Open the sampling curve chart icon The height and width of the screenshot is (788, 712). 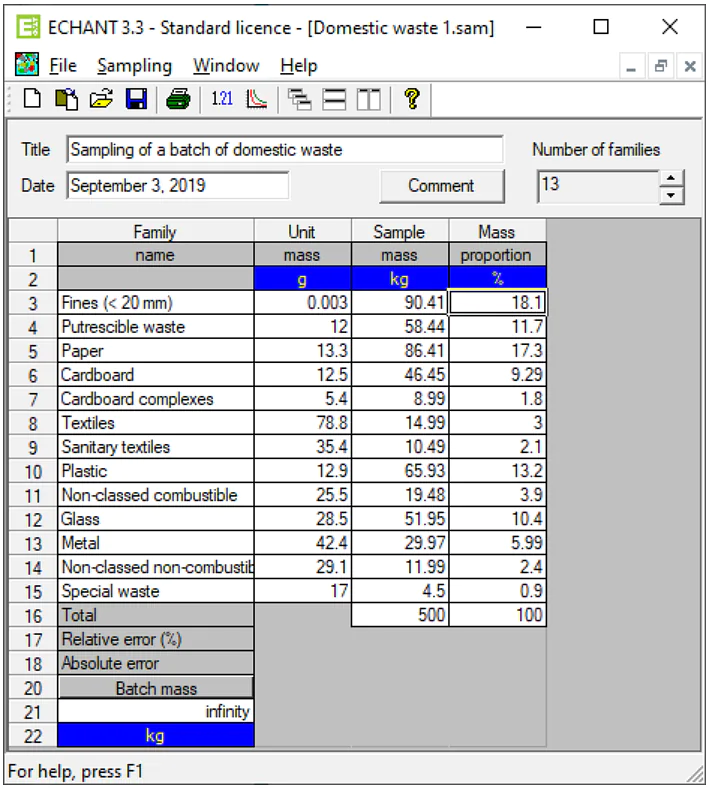click(x=256, y=98)
